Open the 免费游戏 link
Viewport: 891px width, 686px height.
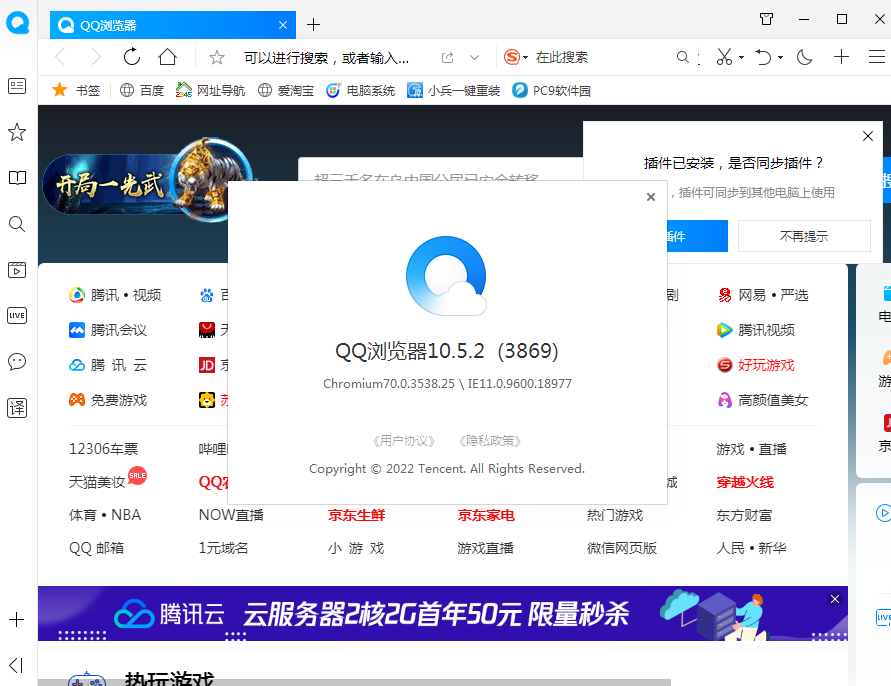[x=108, y=400]
